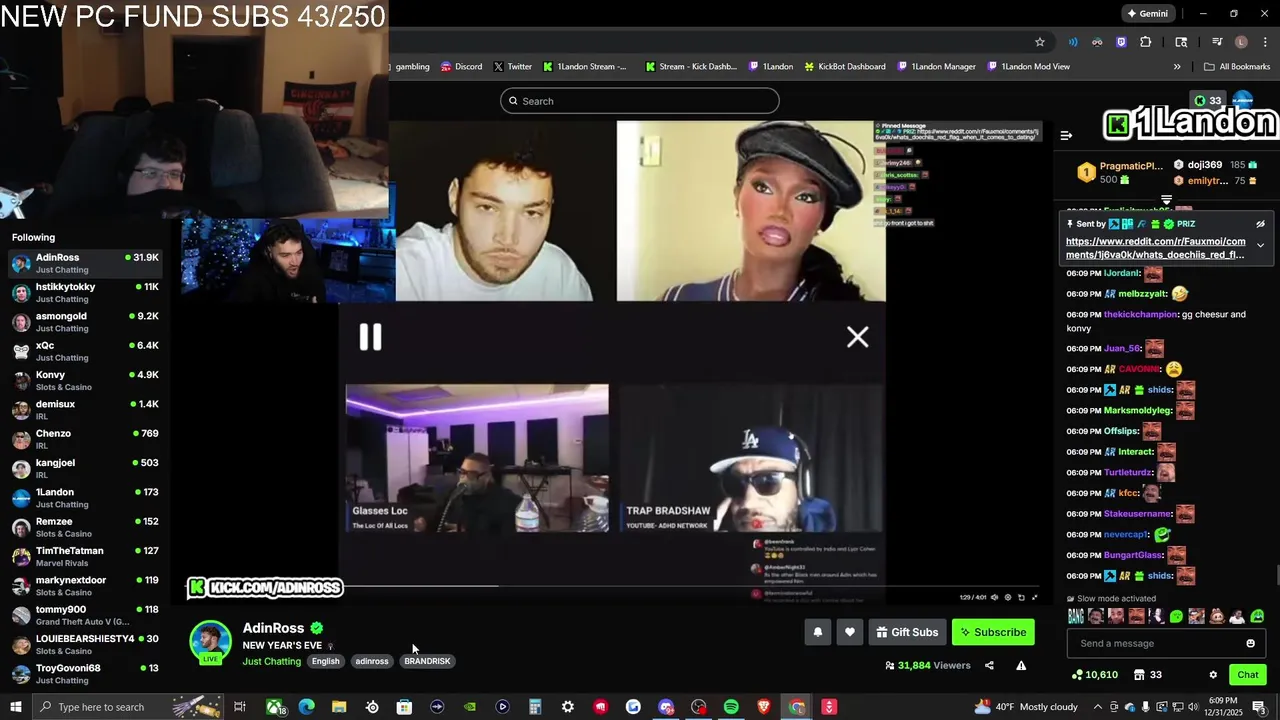Open the media controls icon in Chrome toolbar
Viewport: 1280px width, 720px height.
tap(1217, 42)
